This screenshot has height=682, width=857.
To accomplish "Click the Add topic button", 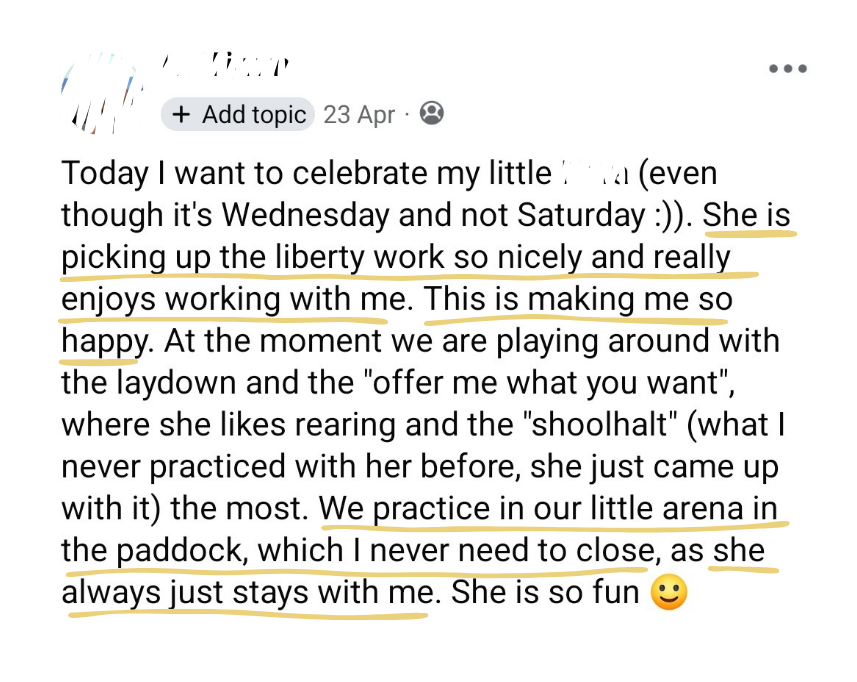I will click(x=238, y=115).
